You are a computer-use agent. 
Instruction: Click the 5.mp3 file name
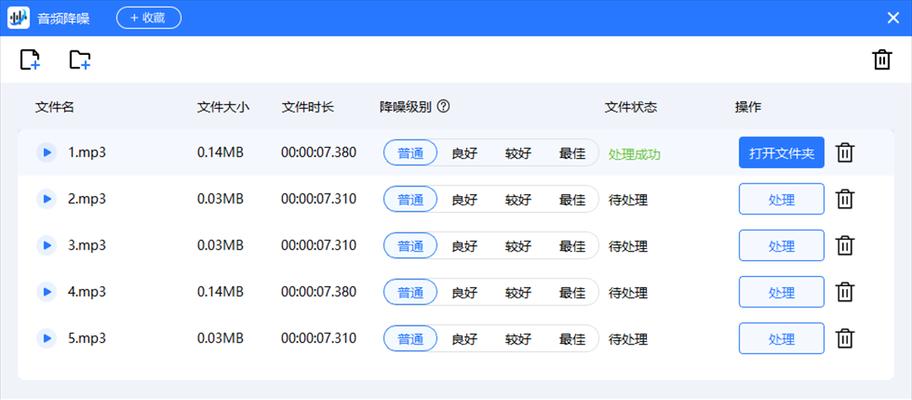pyautogui.click(x=87, y=338)
